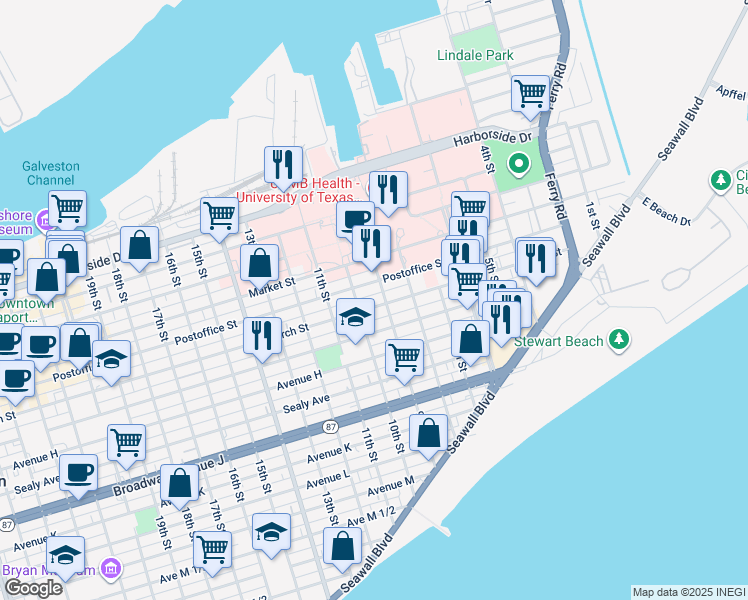This screenshot has width=748, height=600.
Task: Select the restaurant marker right of UTMB Health label
Action: (x=388, y=188)
